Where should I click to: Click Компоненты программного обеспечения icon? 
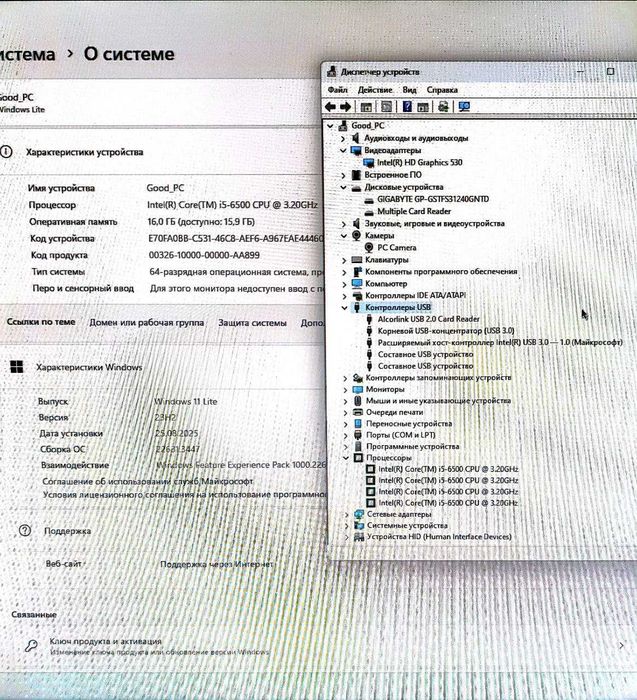click(357, 272)
